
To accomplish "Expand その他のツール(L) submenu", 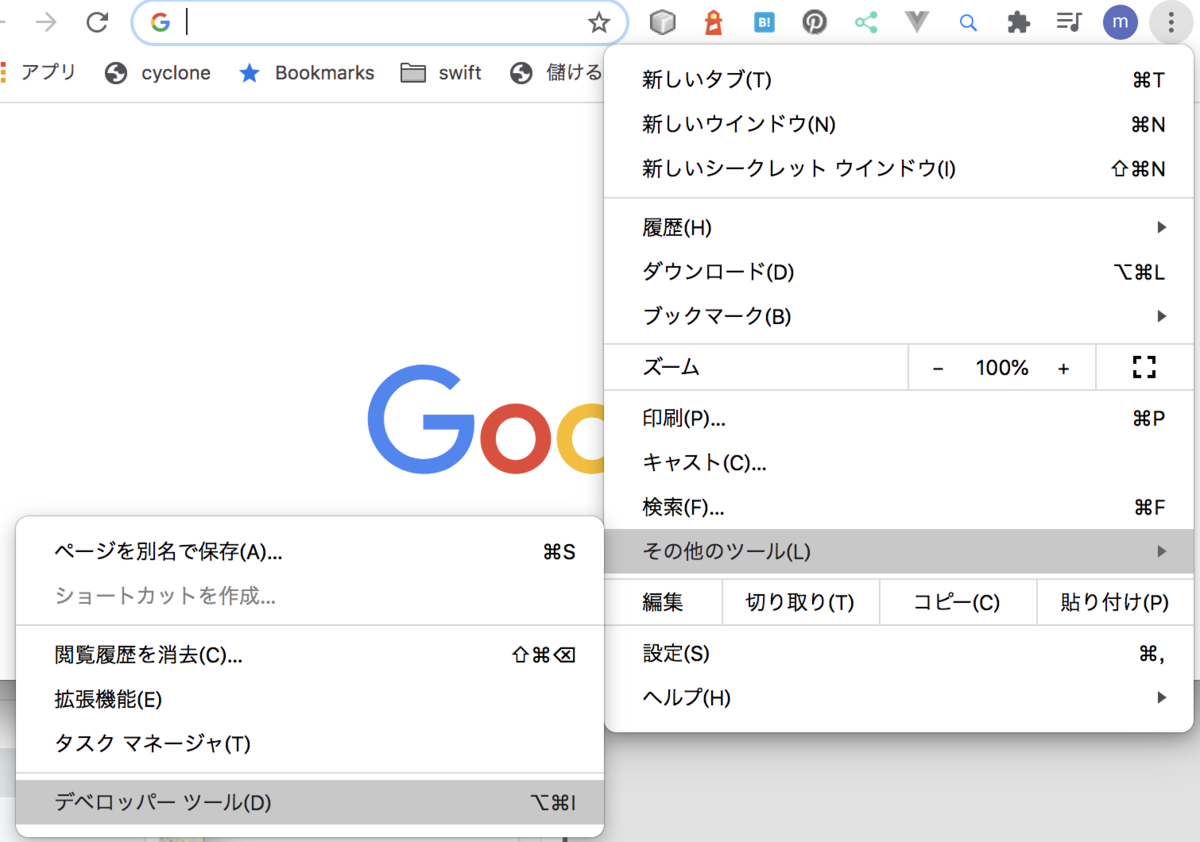I will (898, 551).
